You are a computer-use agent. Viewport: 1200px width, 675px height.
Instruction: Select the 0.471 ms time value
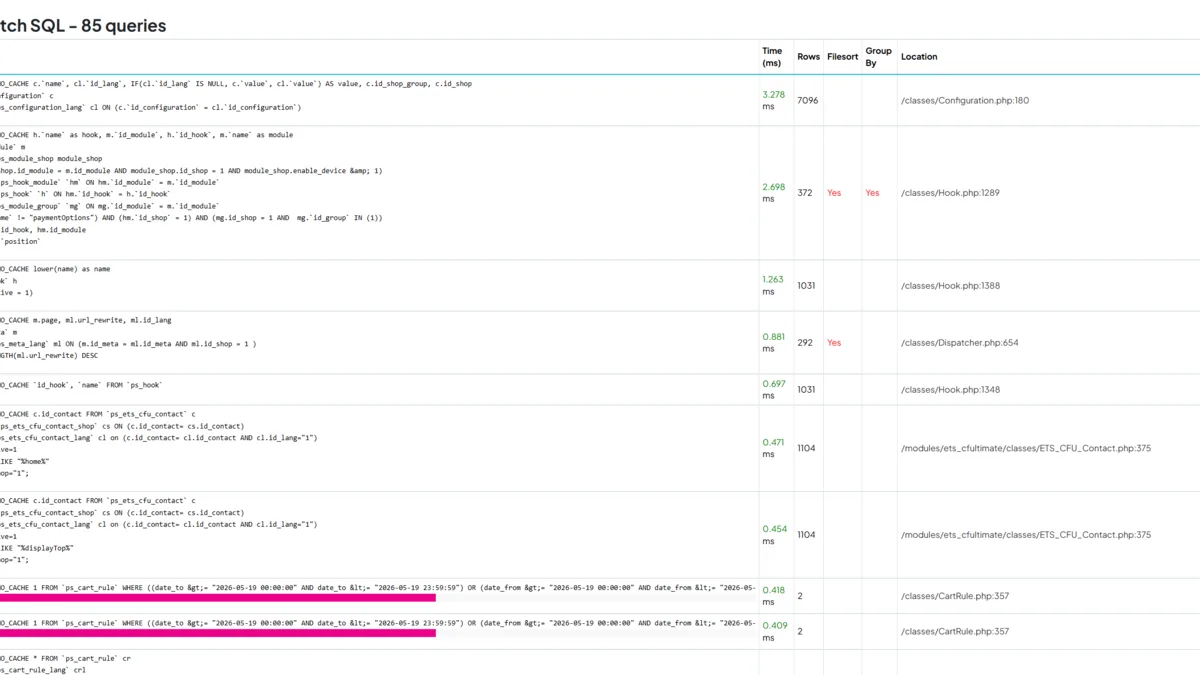[x=773, y=448]
